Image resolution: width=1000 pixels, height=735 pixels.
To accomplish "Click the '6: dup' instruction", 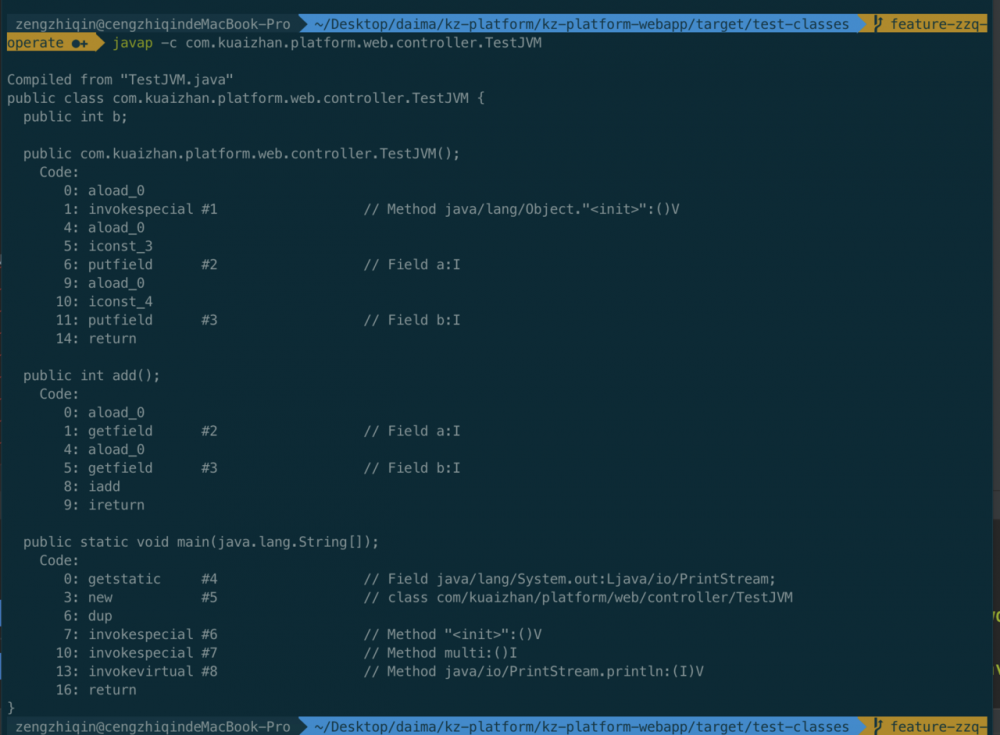I will (x=88, y=616).
